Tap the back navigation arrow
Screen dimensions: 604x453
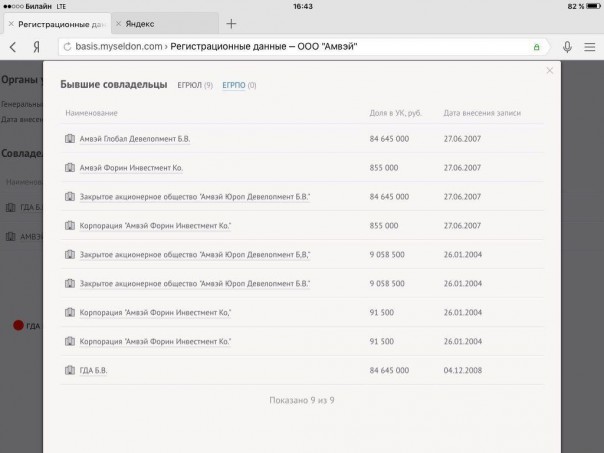12,47
